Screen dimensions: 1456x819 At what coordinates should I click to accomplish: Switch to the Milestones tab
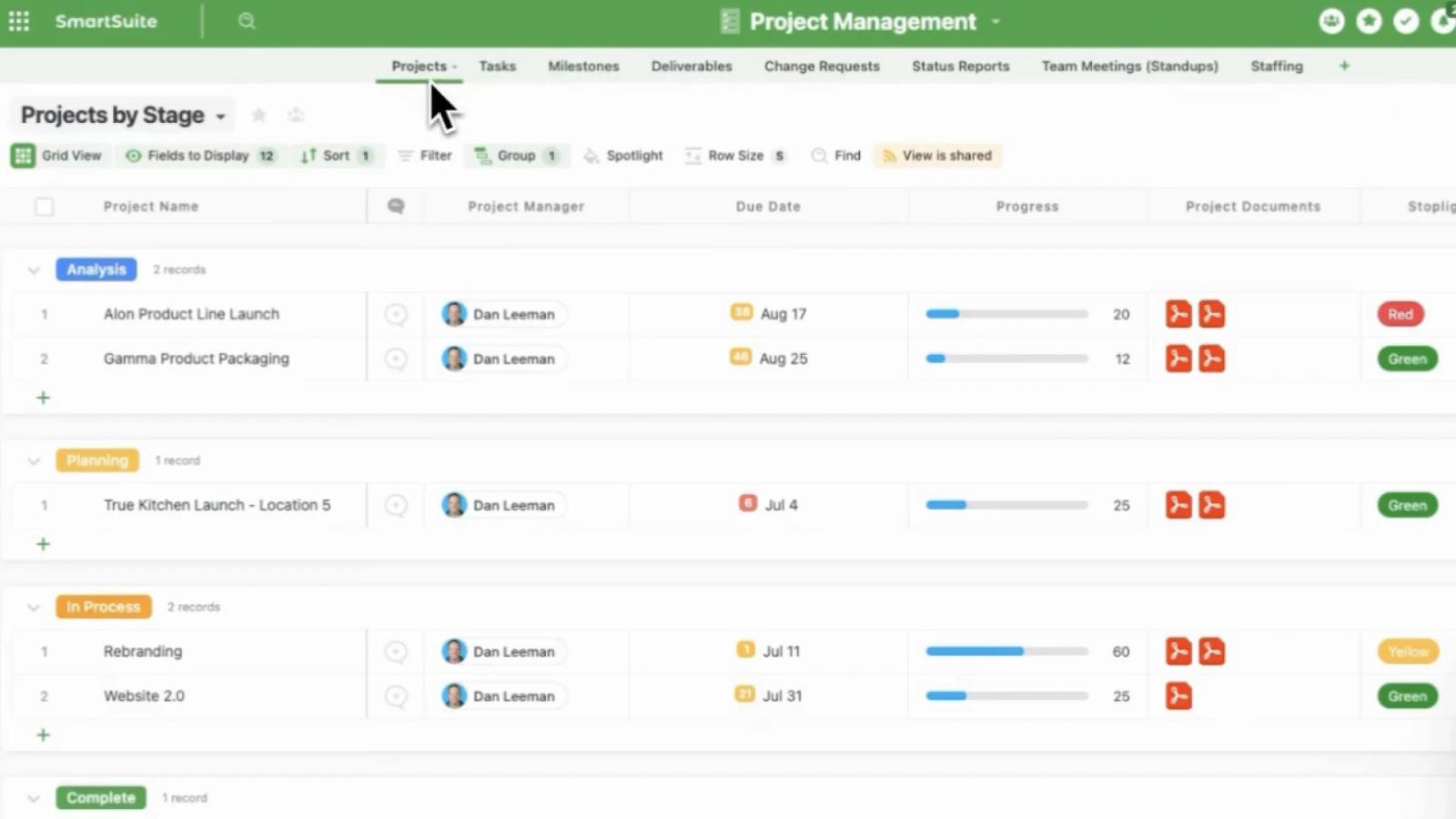[x=583, y=66]
